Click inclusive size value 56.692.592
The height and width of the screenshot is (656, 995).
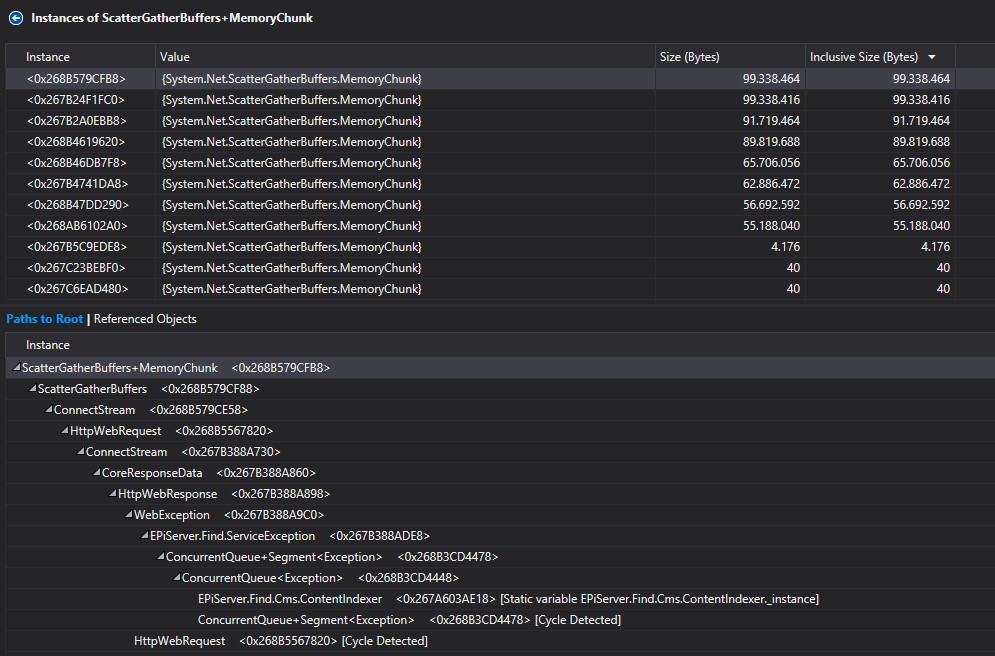921,204
